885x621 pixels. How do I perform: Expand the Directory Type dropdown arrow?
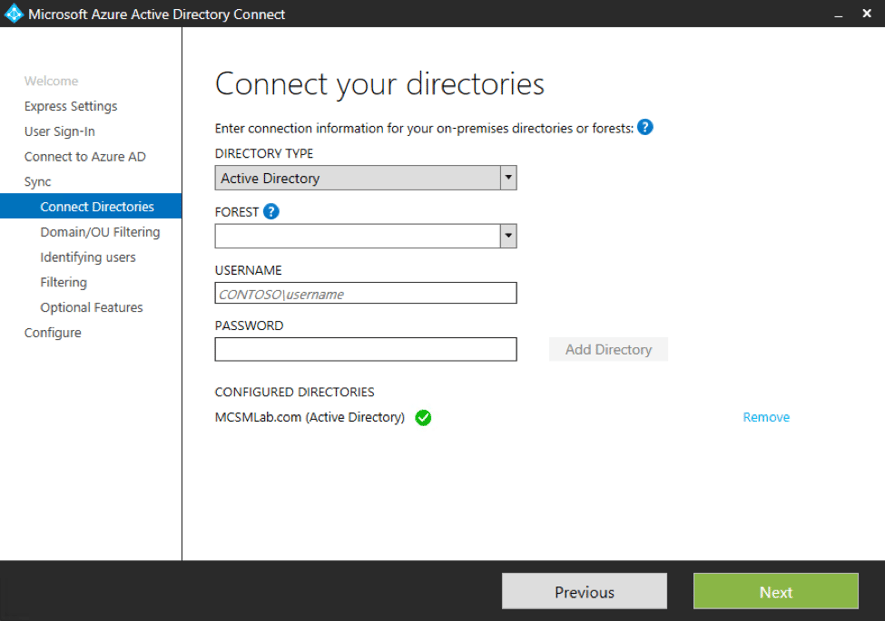click(508, 178)
